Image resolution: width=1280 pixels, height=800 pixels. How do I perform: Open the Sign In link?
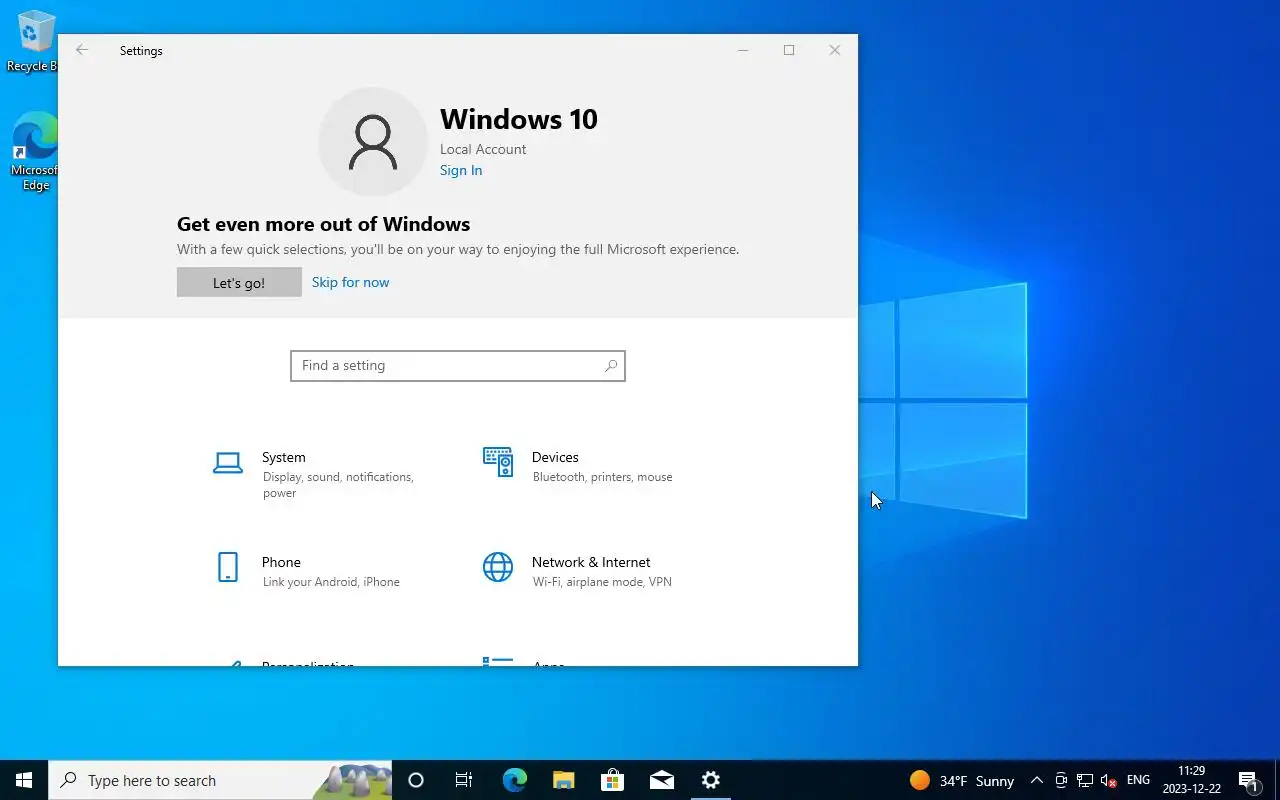pos(461,170)
